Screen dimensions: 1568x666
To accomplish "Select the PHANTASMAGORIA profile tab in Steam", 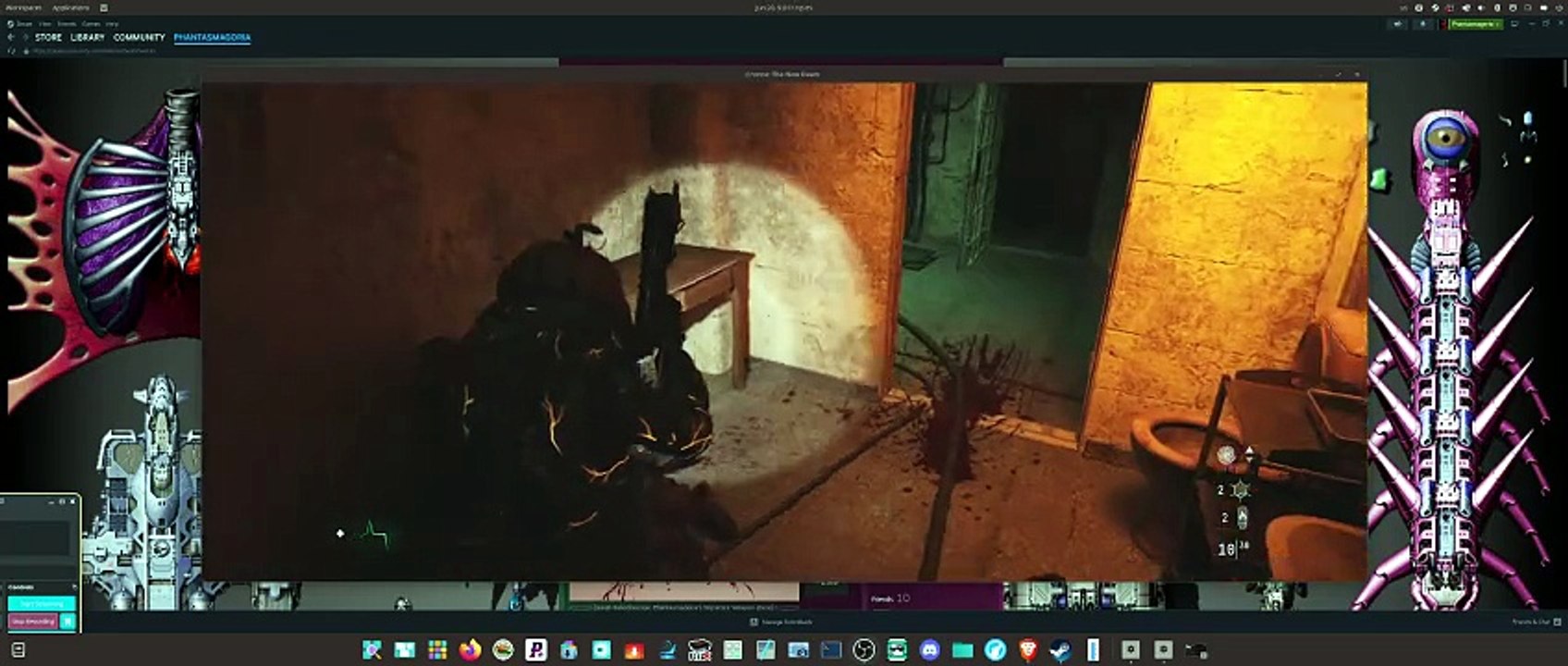I will click(x=212, y=37).
